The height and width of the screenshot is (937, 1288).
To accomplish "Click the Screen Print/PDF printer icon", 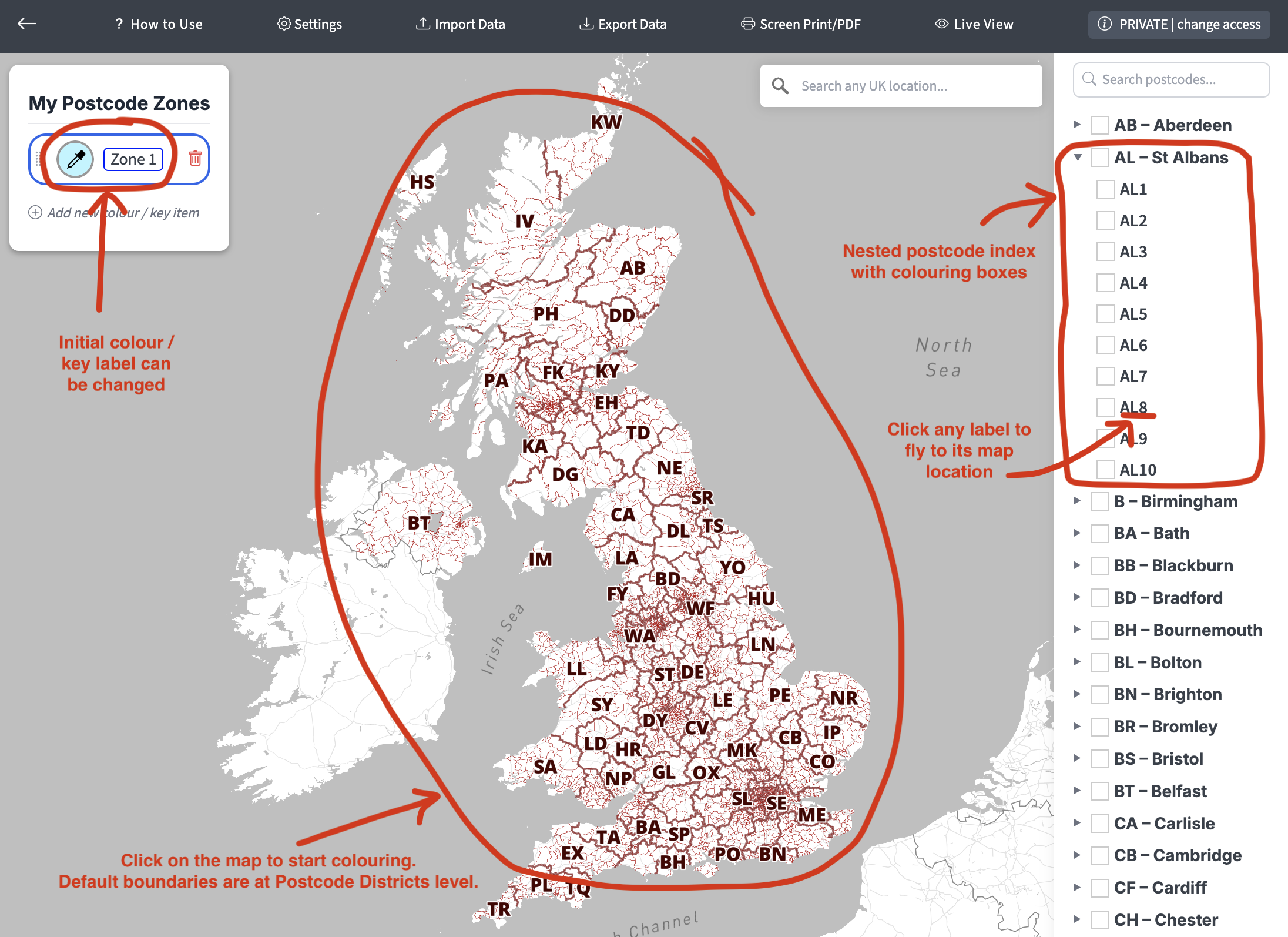I will point(747,24).
